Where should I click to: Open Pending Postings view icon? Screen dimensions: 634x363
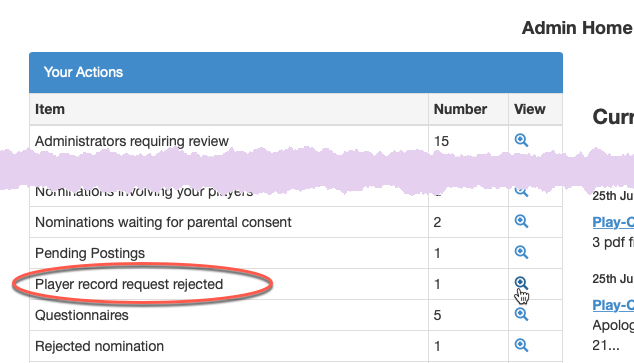(521, 252)
